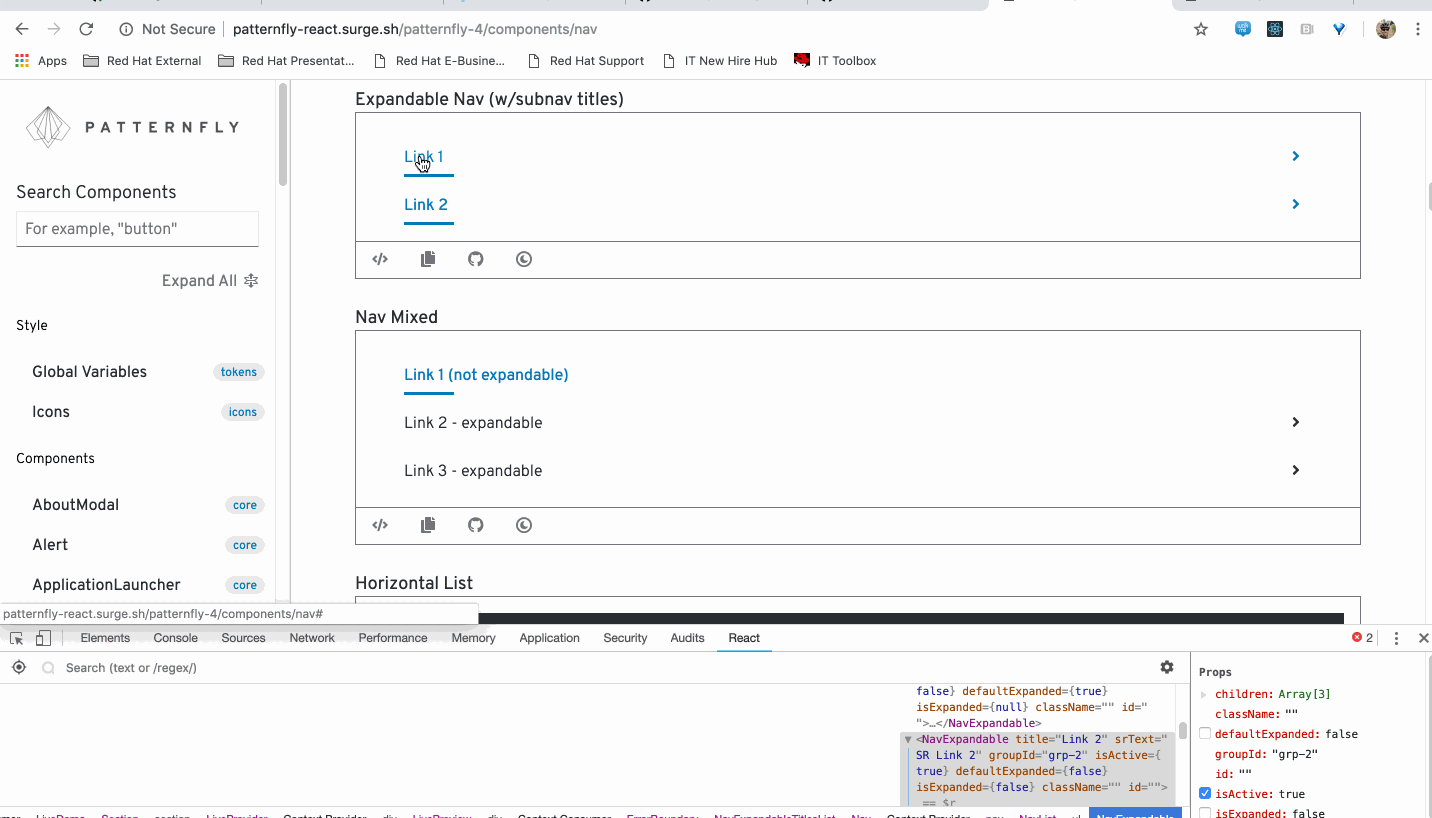
Task: Click the DevTools inspect element icon
Action: click(x=17, y=638)
